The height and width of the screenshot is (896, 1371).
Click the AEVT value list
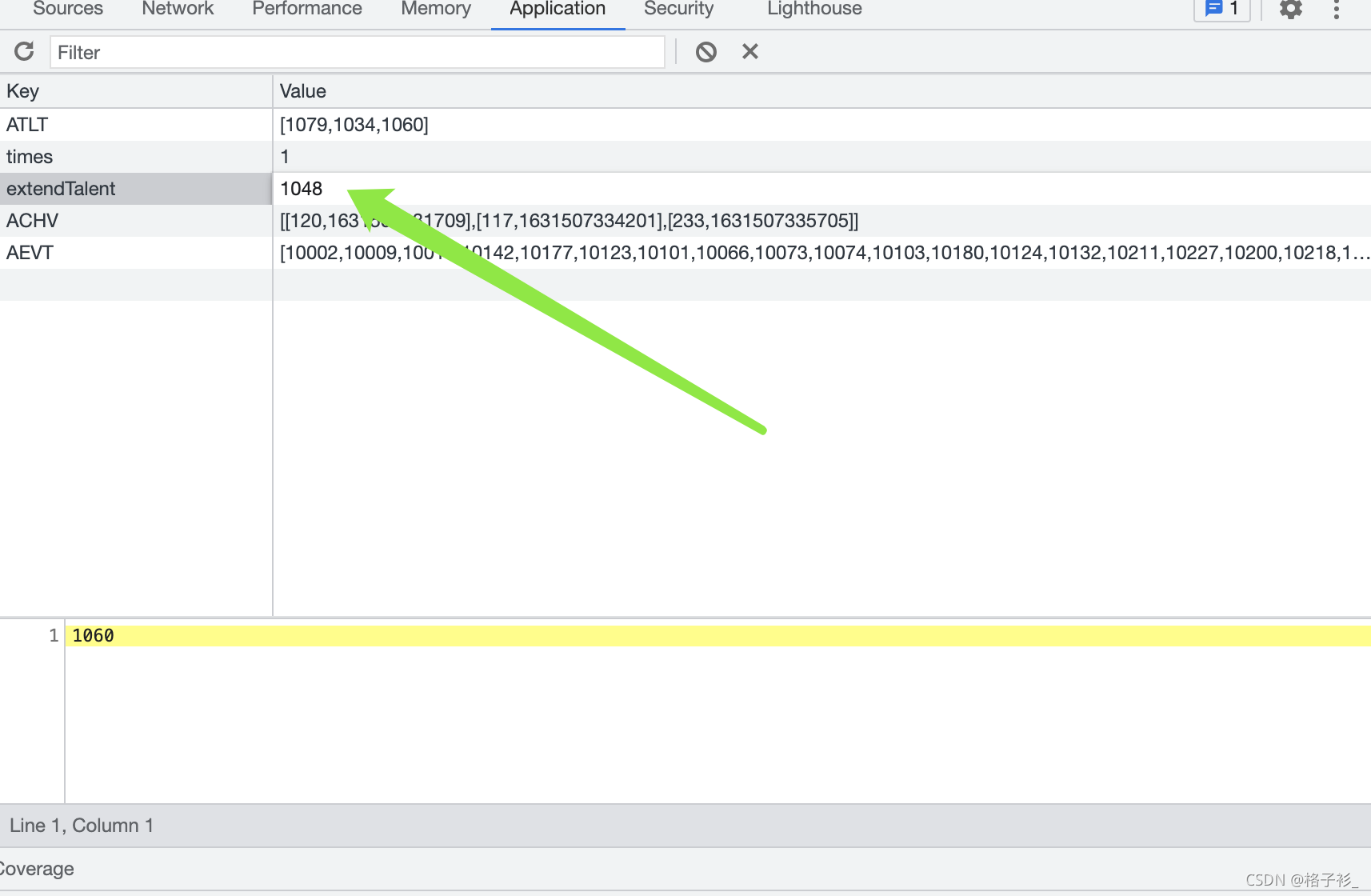[x=822, y=253]
